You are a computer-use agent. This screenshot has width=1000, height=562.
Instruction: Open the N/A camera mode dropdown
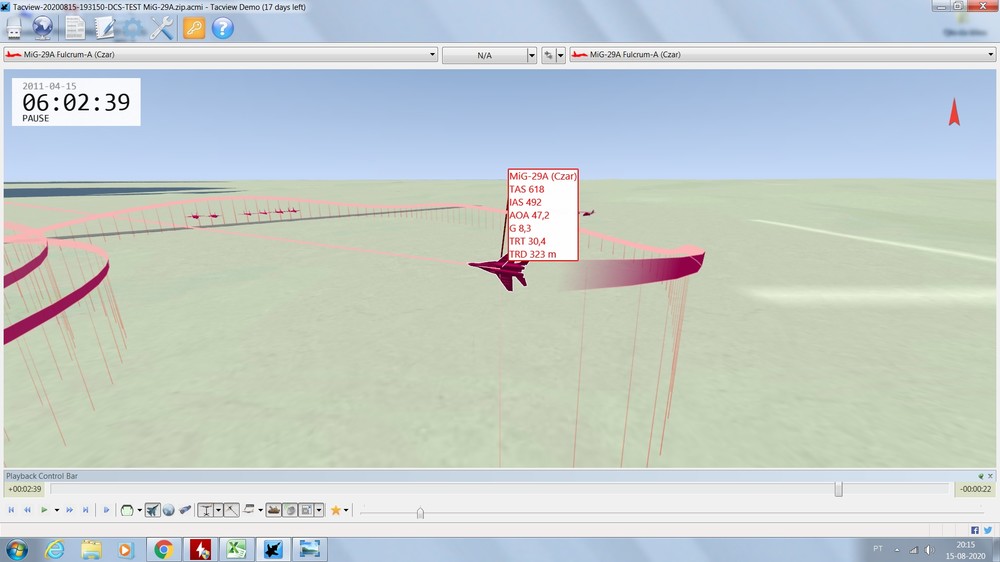(x=531, y=55)
